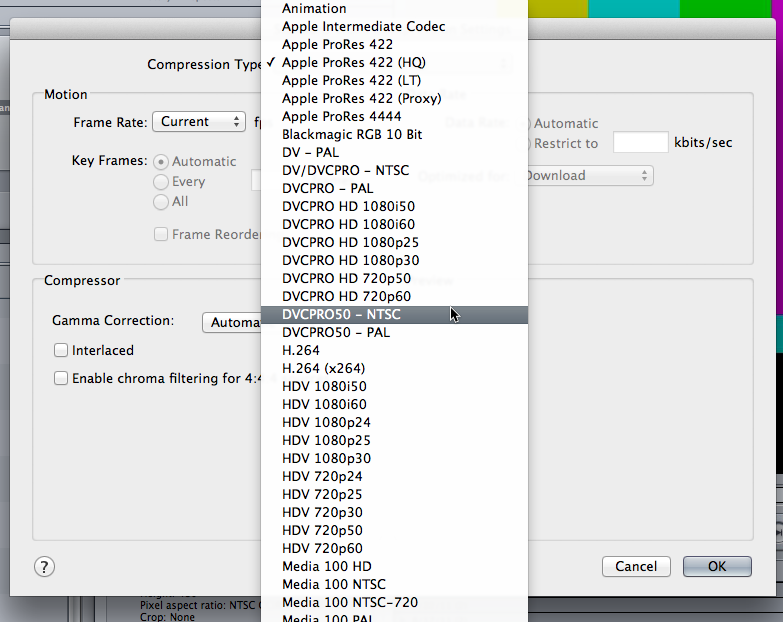Choose Apple ProRes 422 (LT)
Image resolution: width=783 pixels, height=622 pixels.
click(x=394, y=80)
